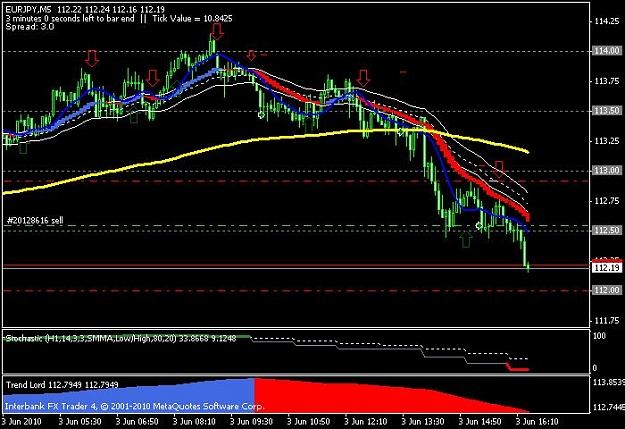625x429 pixels.
Task: Select the 112.75 price axis label
Action: pos(607,201)
